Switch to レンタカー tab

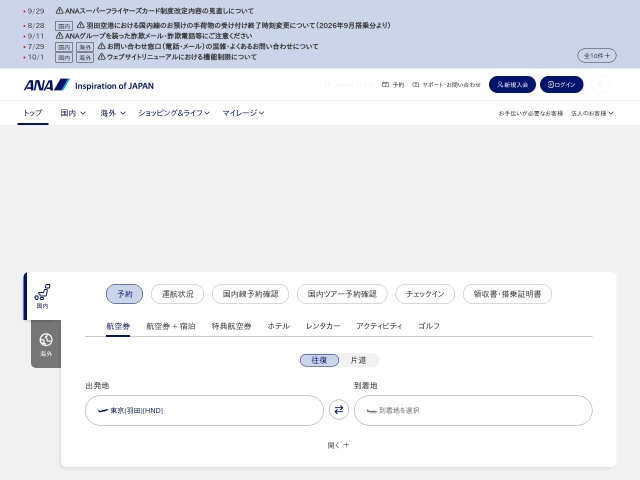point(323,326)
